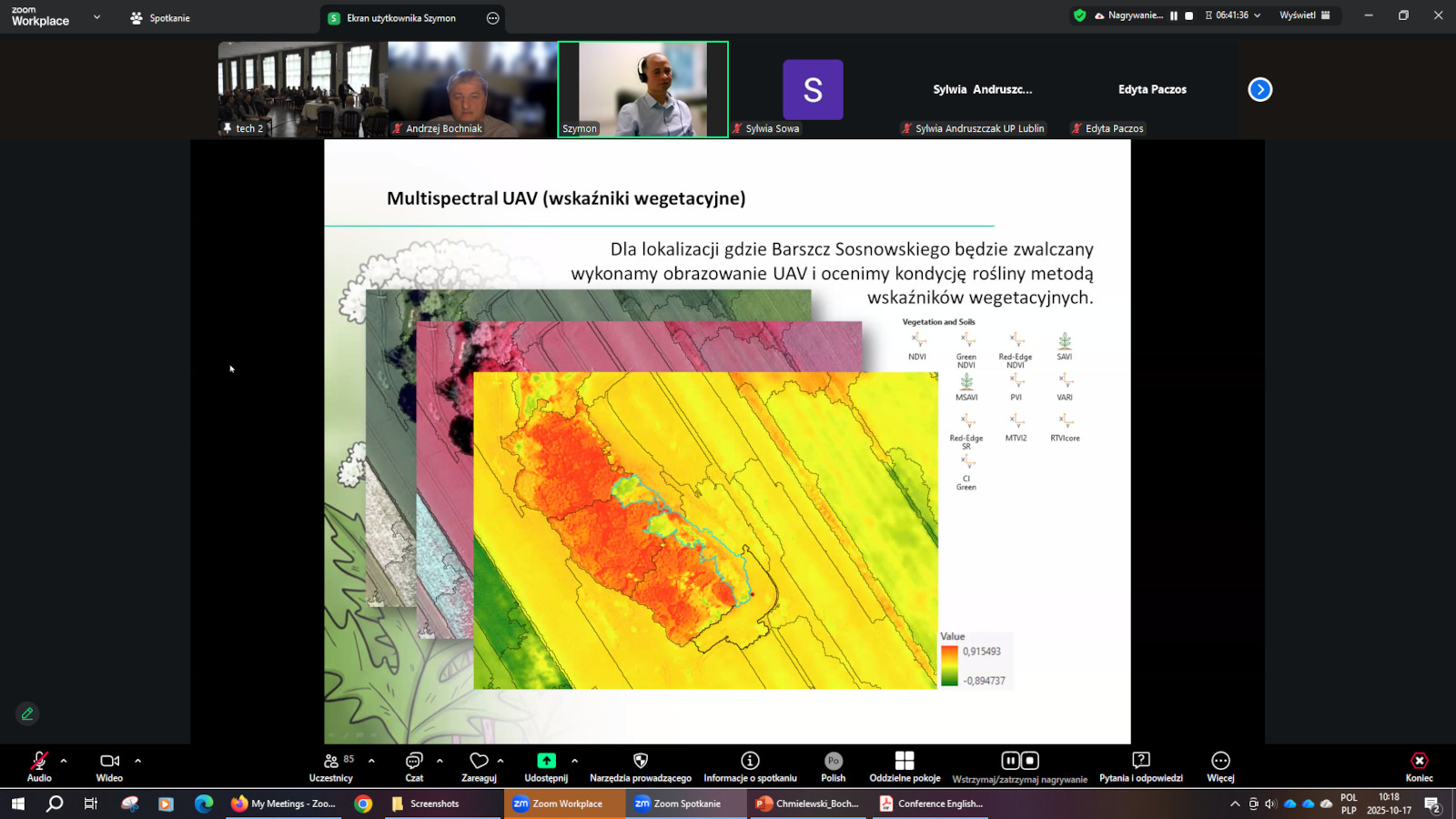Click the green Udostępnij share screen button

click(x=546, y=762)
